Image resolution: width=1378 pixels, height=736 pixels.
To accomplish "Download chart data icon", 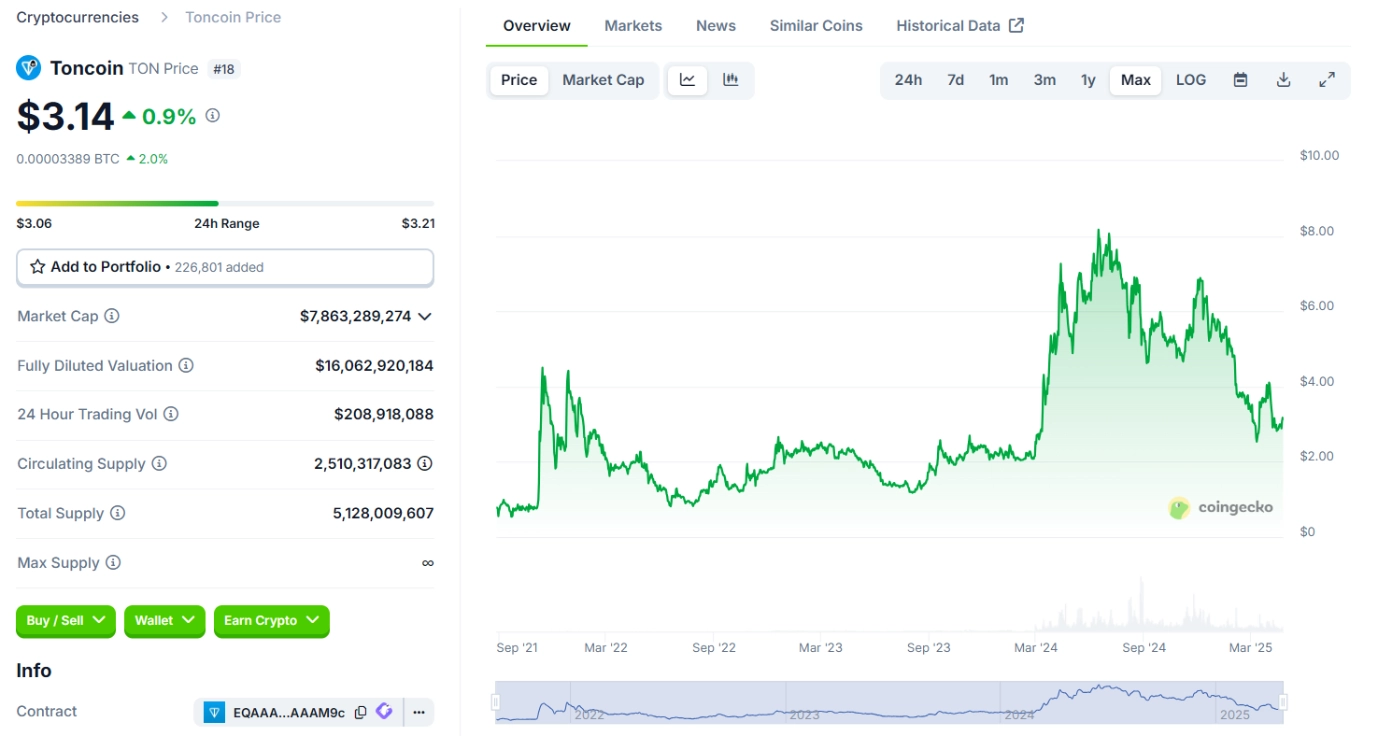I will click(1284, 80).
